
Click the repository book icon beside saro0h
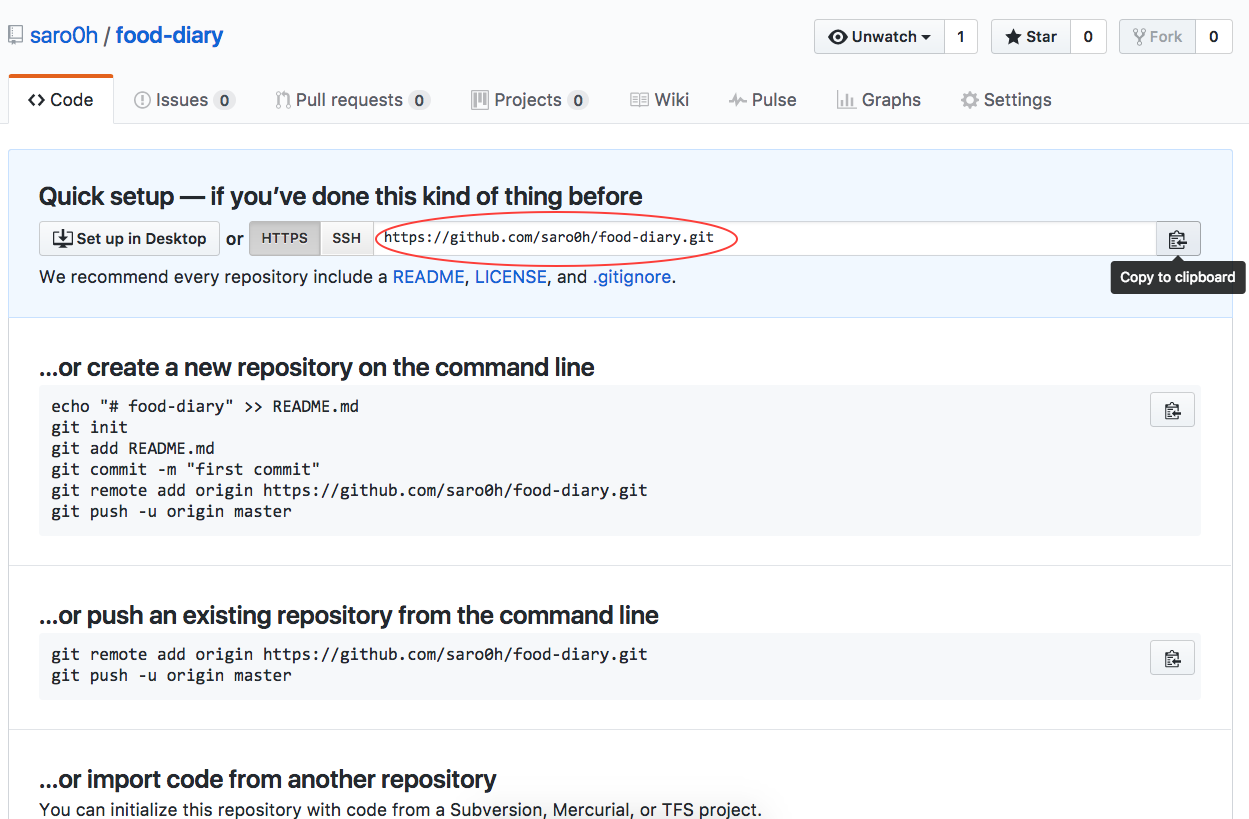click(15, 36)
